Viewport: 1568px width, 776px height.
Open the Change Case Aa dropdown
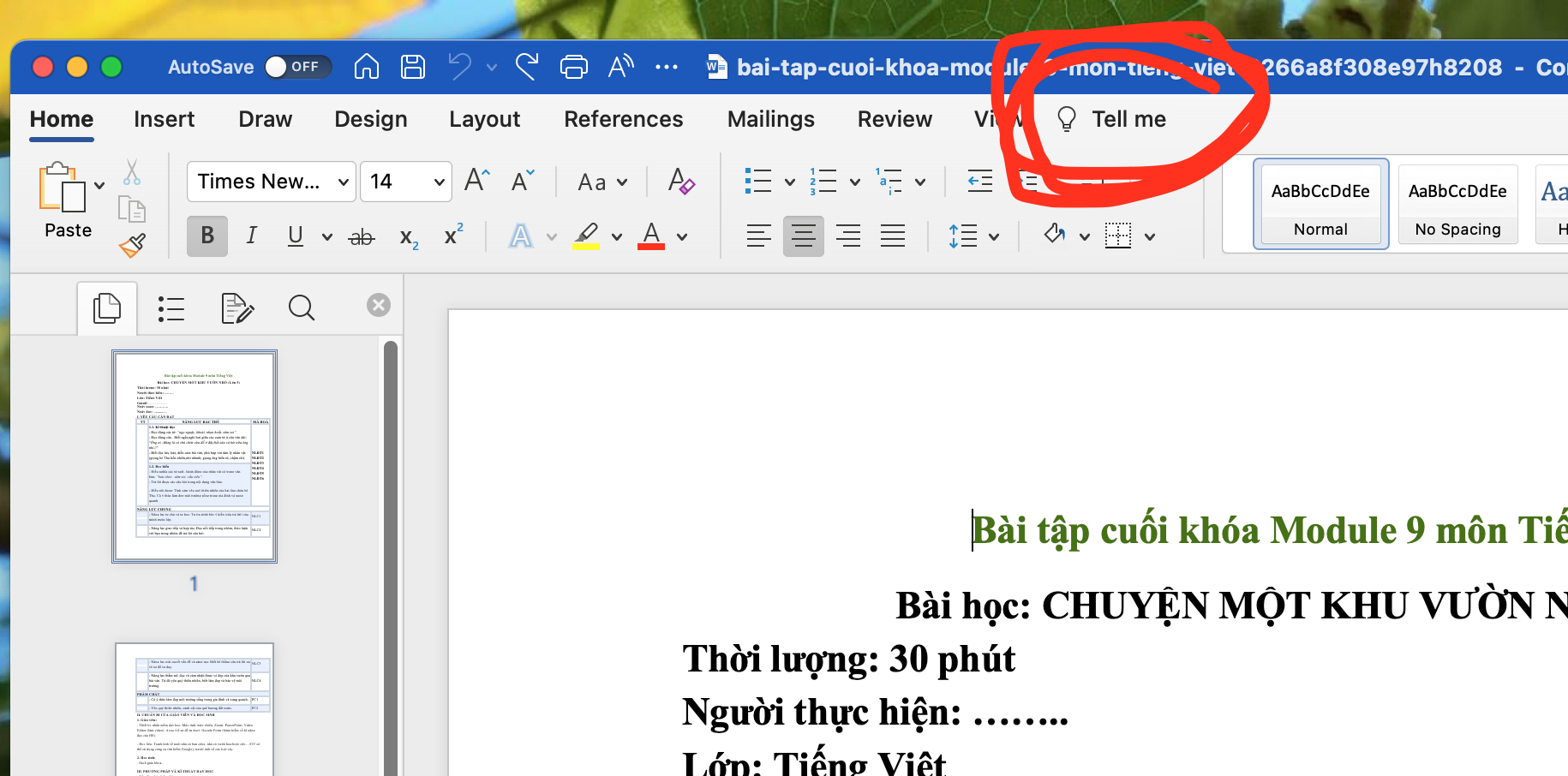[x=602, y=182]
